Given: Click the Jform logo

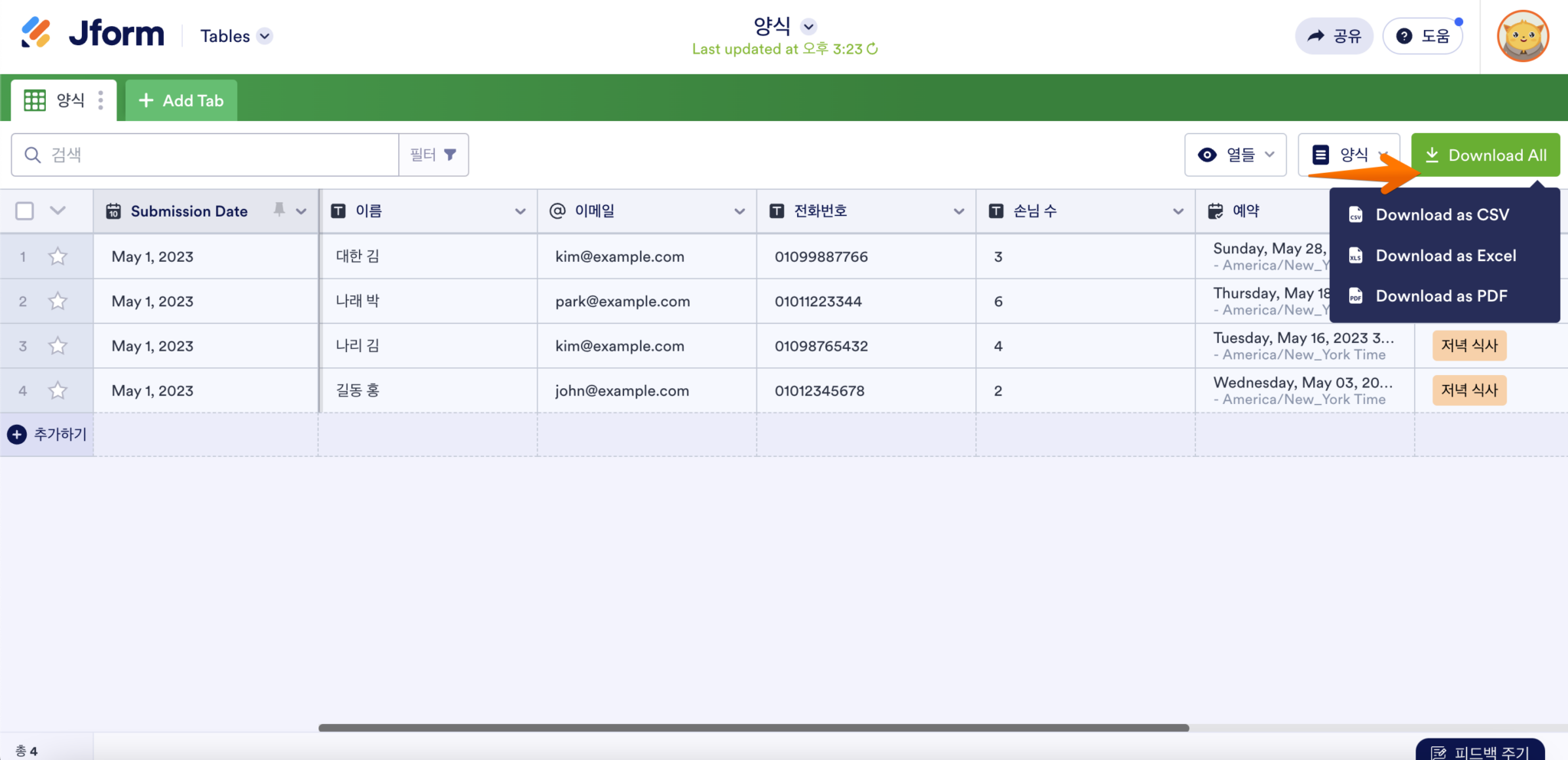Looking at the screenshot, I should (x=92, y=34).
